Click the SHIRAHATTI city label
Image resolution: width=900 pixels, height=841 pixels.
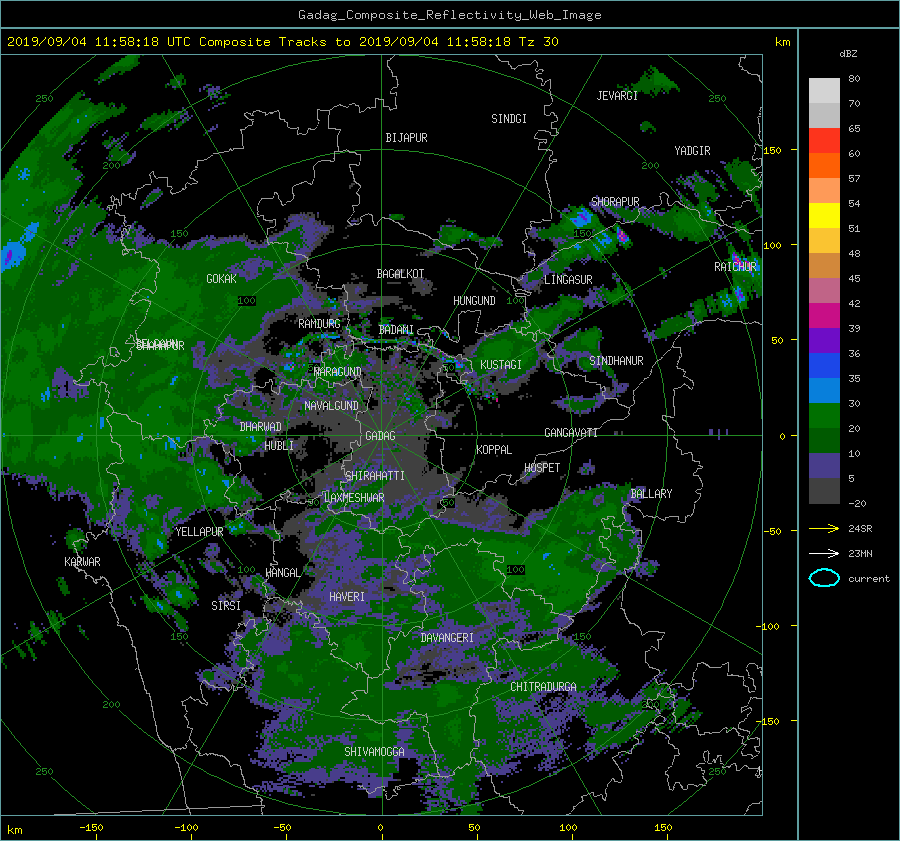[x=375, y=476]
